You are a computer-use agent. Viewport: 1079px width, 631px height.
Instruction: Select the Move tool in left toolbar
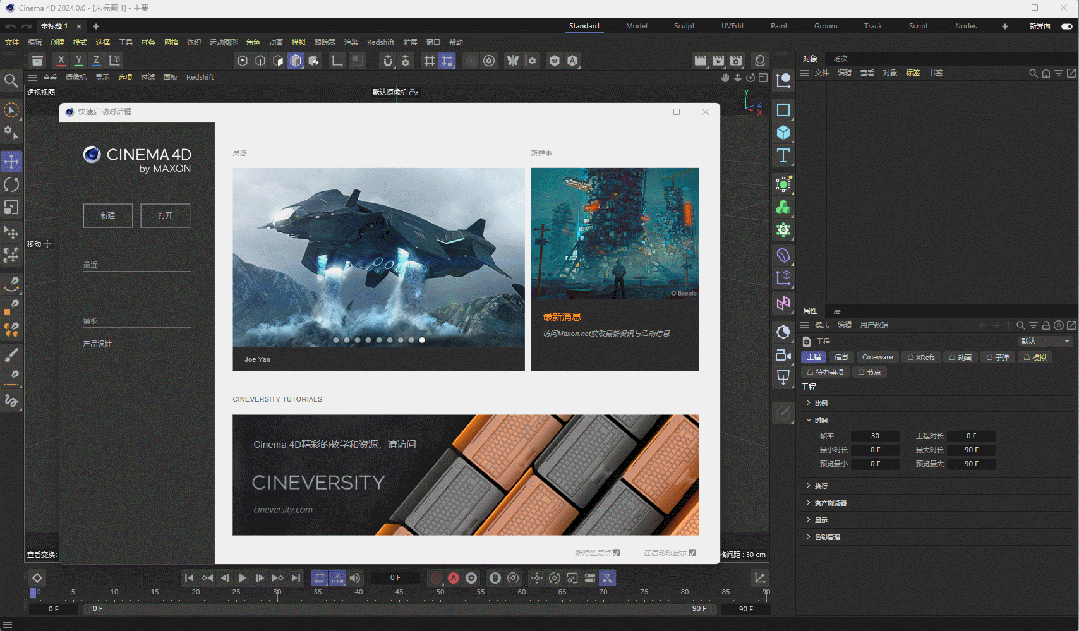click(x=12, y=162)
